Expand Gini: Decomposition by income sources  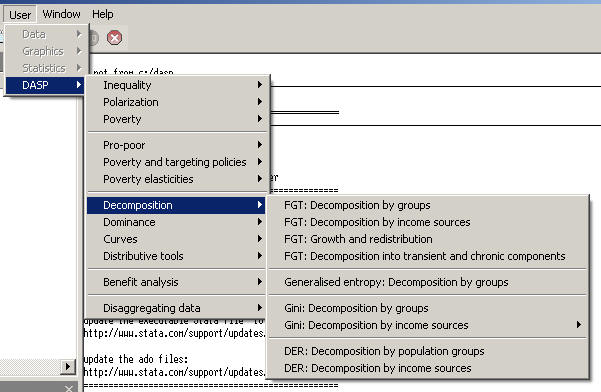point(428,325)
